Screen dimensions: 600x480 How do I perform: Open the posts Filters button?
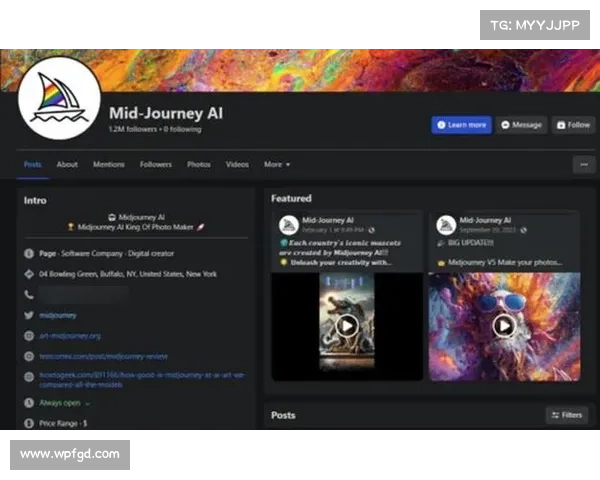[567, 414]
